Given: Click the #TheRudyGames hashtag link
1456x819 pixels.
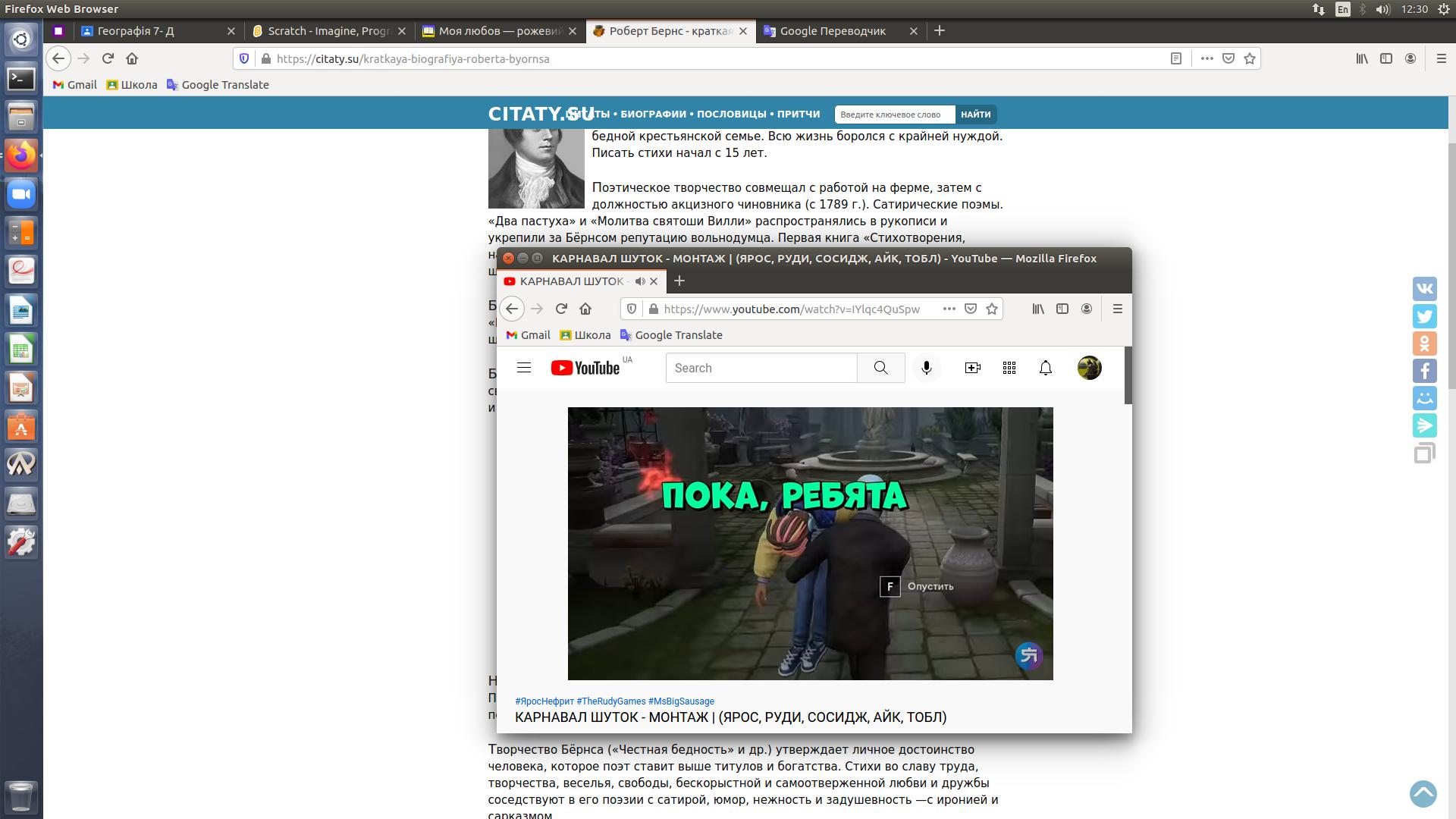Looking at the screenshot, I should [x=610, y=701].
